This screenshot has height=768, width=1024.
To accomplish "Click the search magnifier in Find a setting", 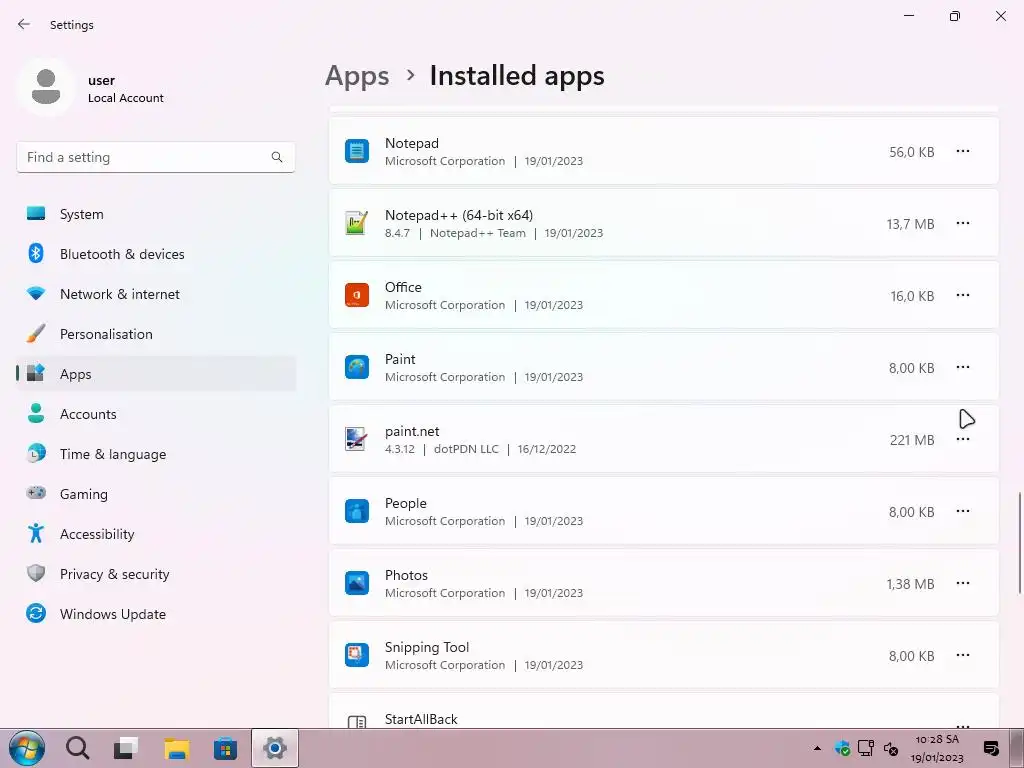I will (x=277, y=157).
